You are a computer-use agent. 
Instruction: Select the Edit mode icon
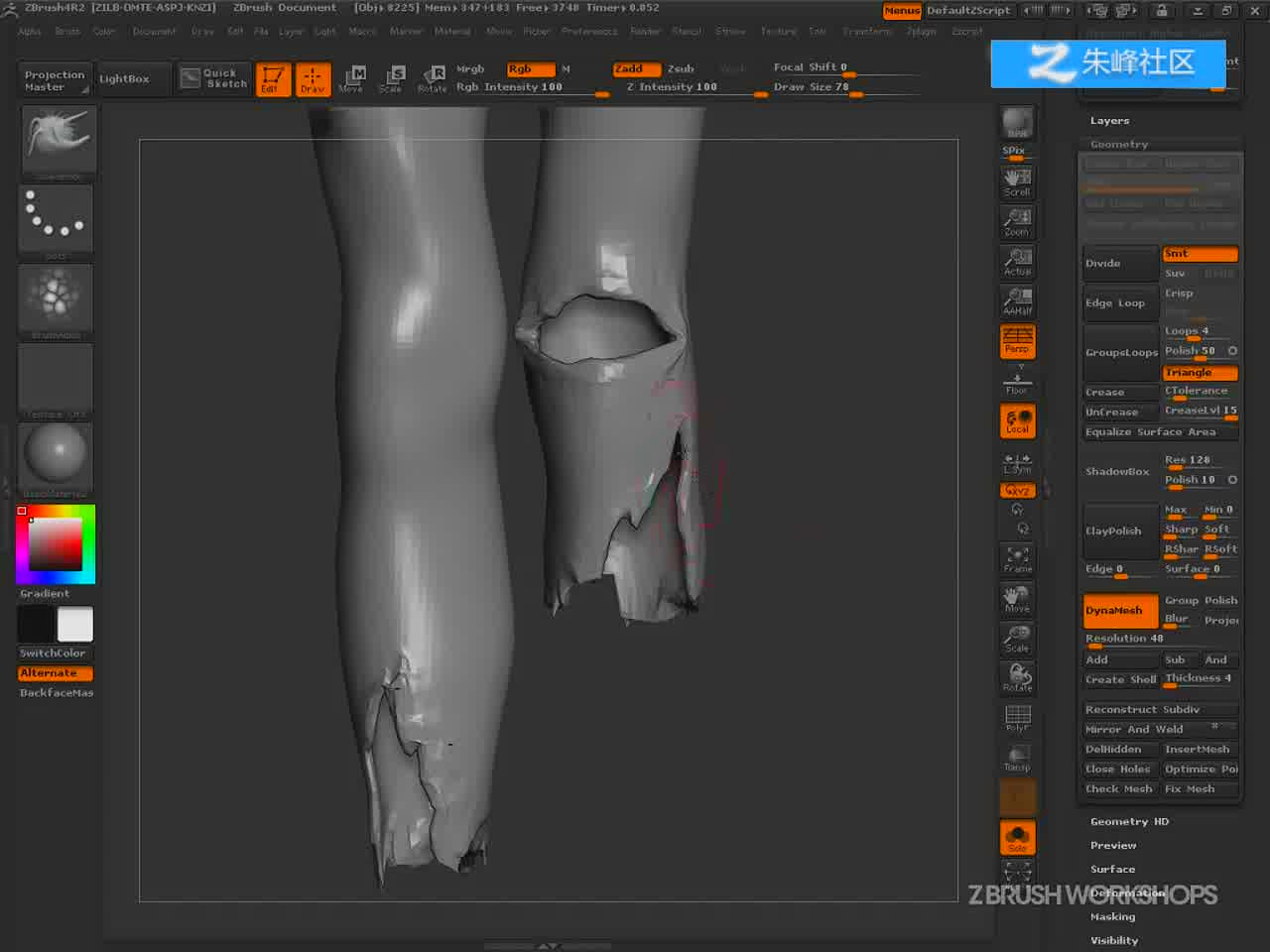tap(272, 78)
